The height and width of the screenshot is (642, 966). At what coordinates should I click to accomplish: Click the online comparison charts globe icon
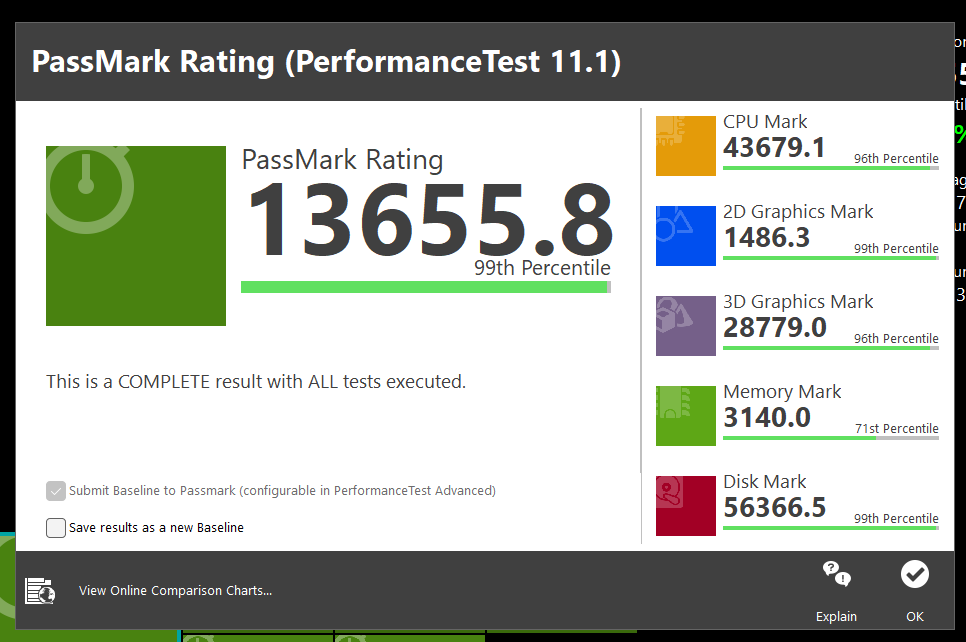click(x=40, y=591)
